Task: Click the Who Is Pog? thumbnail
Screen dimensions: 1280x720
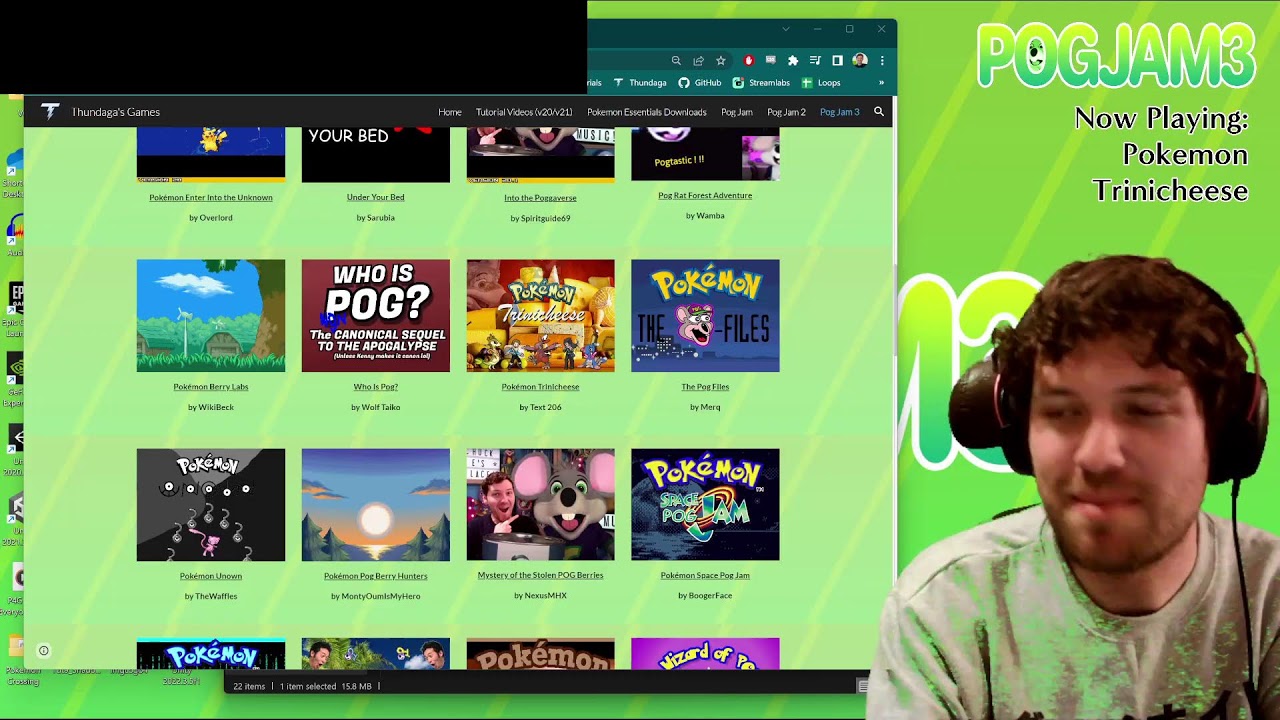Action: coord(376,316)
